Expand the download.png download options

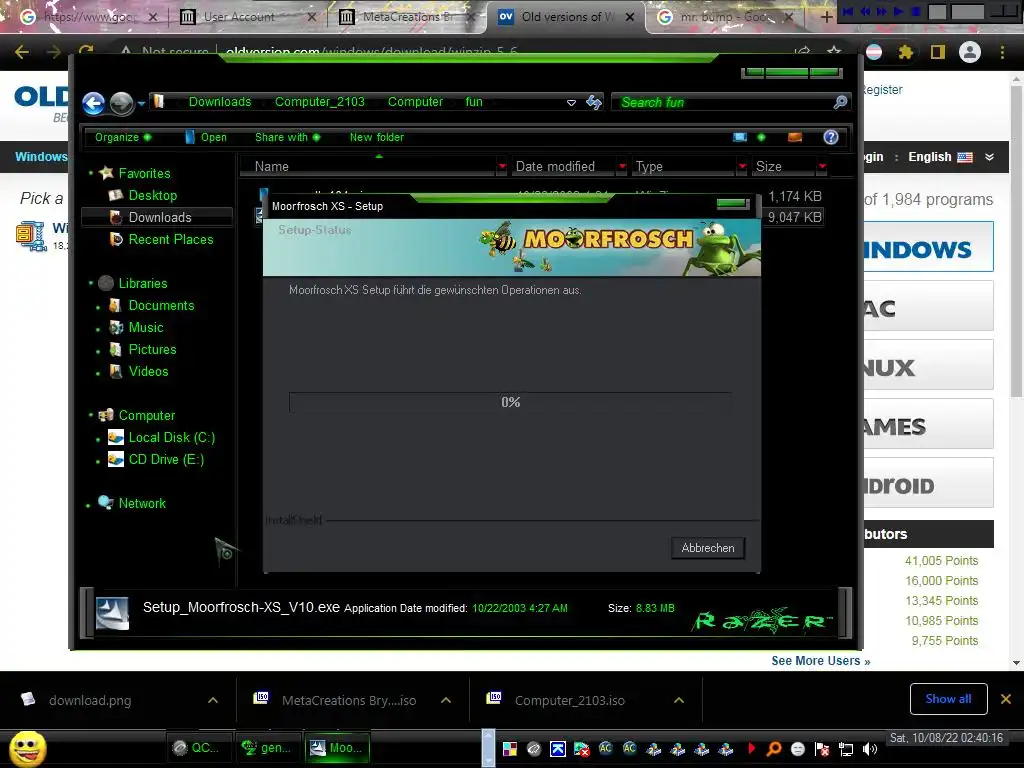(x=213, y=700)
